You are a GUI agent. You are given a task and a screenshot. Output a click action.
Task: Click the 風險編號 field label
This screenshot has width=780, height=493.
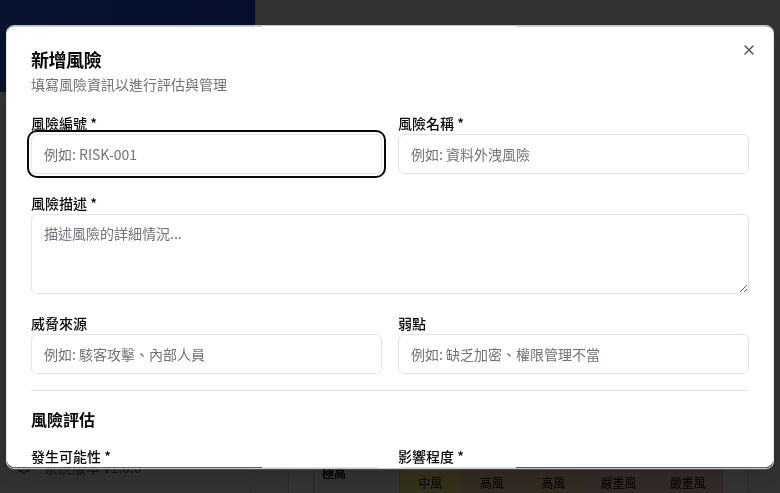click(63, 124)
